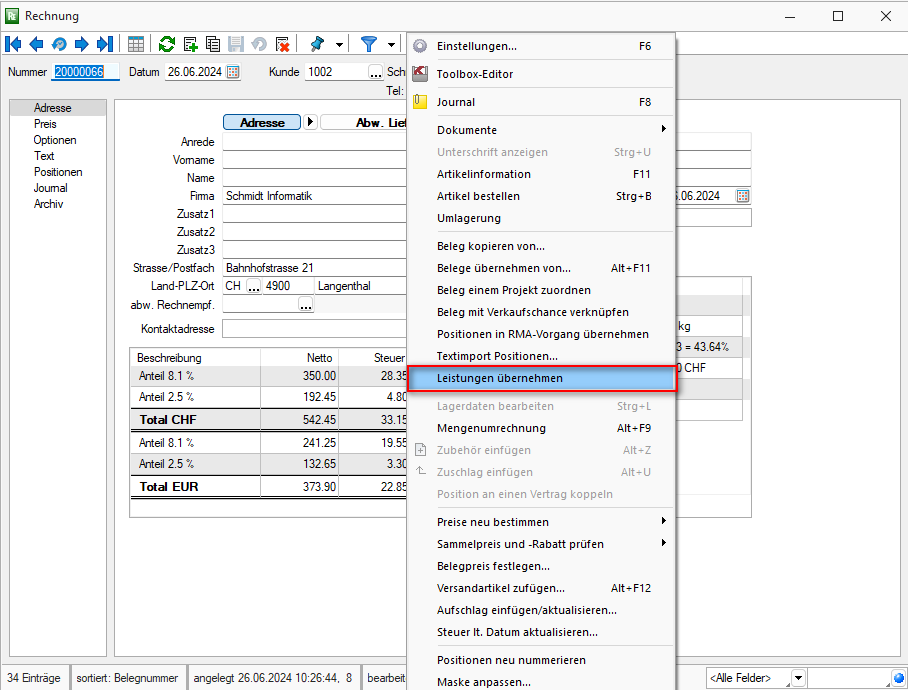Viewport: 908px width, 690px height.
Task: Go to the previous record
Action: pyautogui.click(x=36, y=44)
